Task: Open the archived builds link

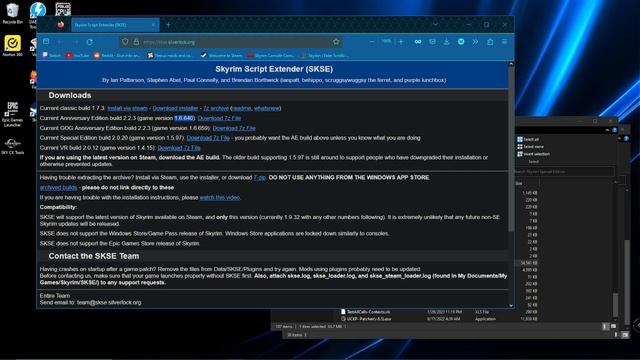Action: click(58, 187)
